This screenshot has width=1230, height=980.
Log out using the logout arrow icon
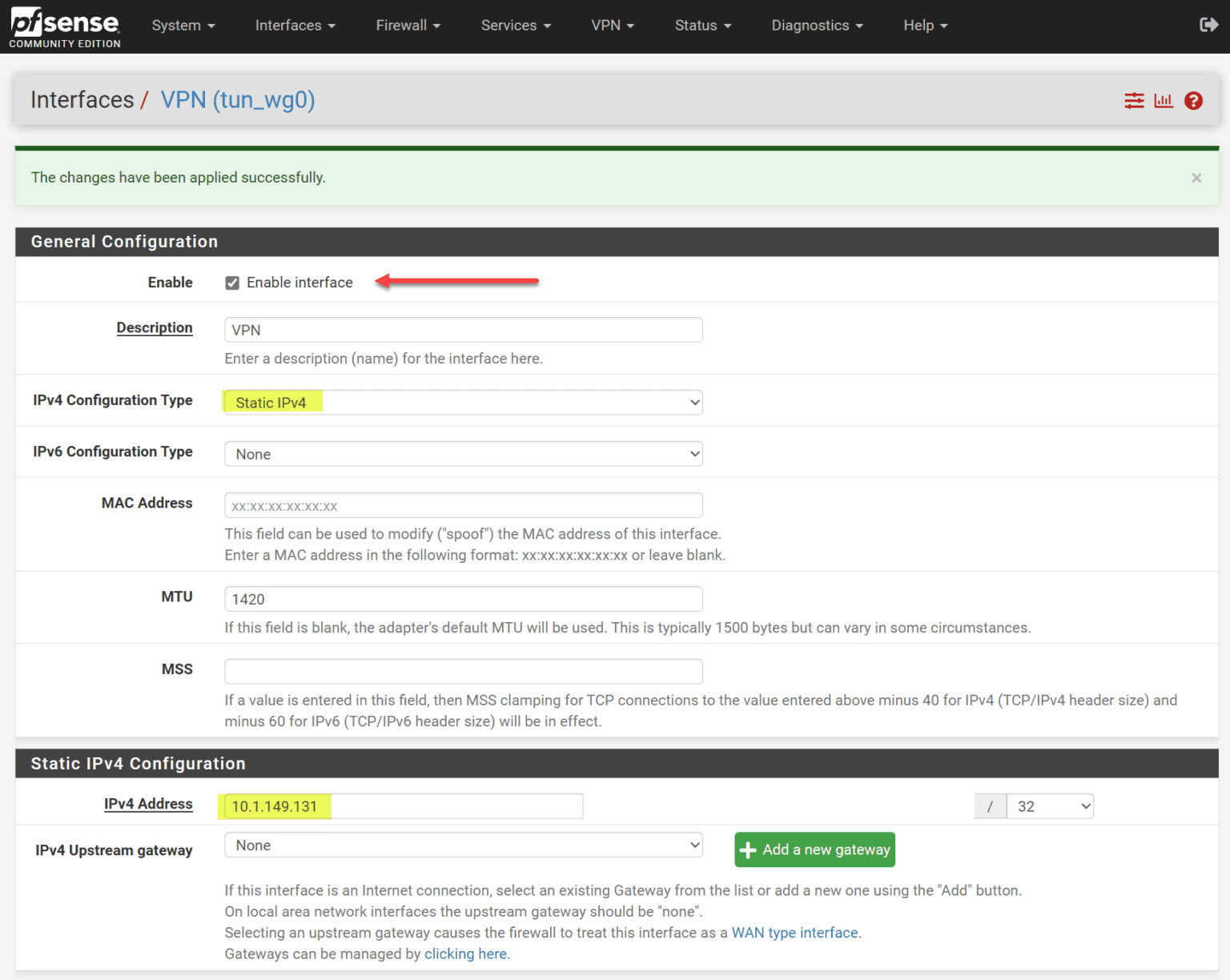tap(1208, 25)
